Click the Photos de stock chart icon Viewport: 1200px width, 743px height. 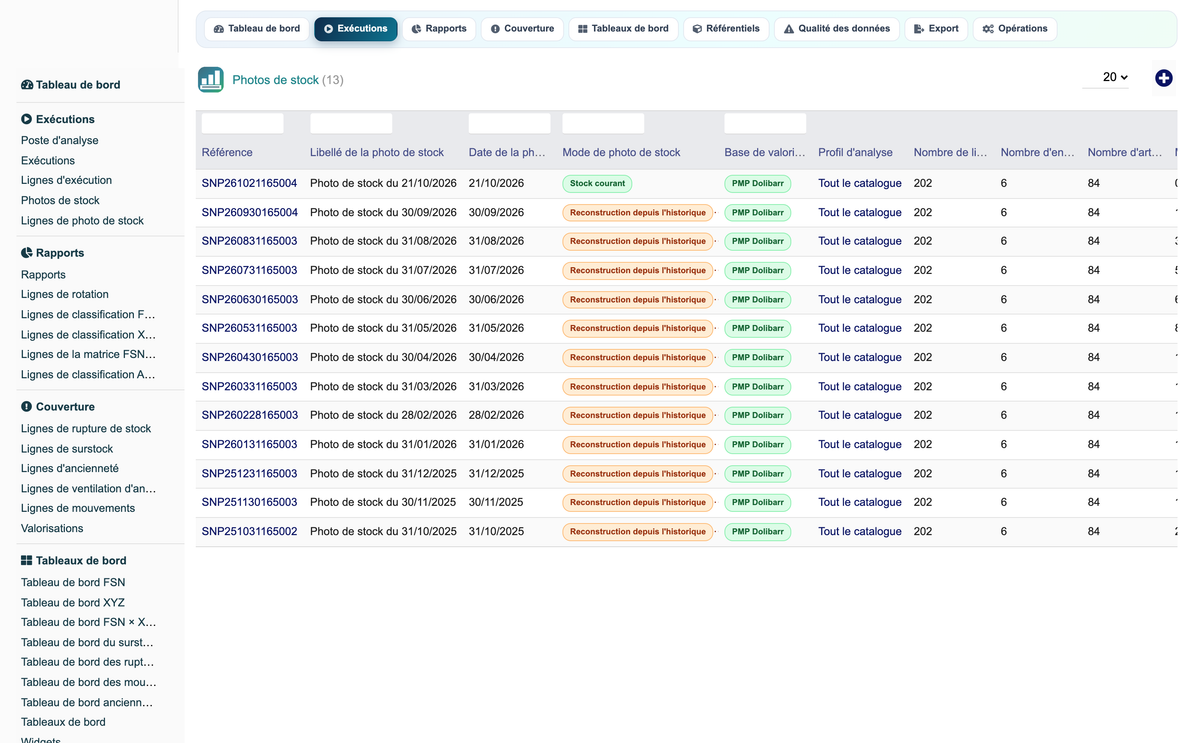(x=211, y=80)
